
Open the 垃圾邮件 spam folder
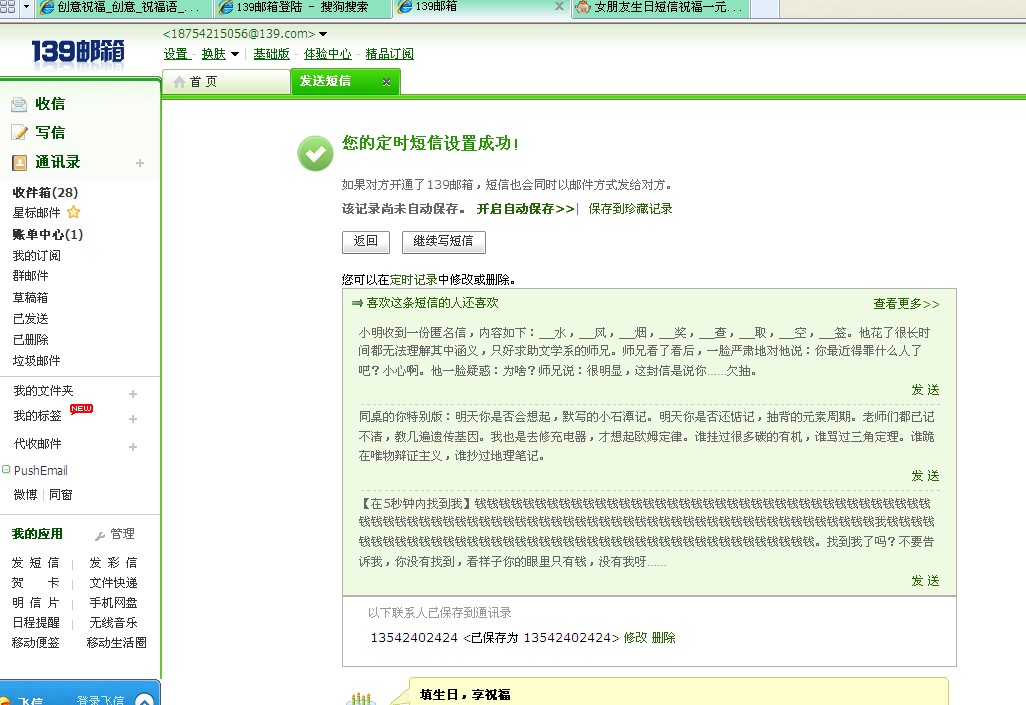[x=36, y=361]
